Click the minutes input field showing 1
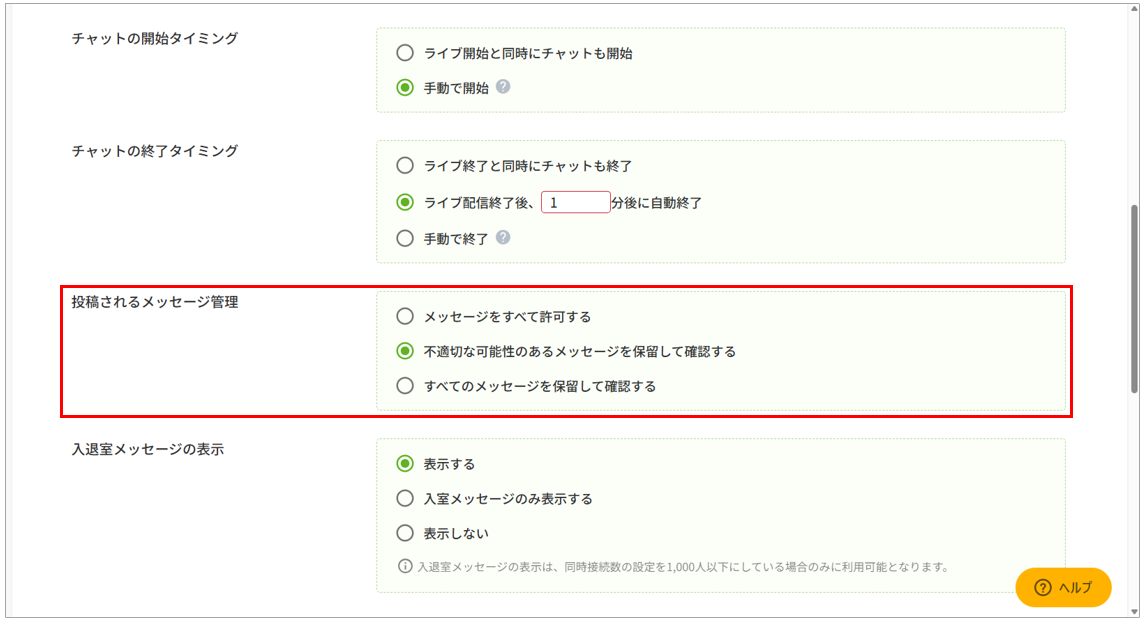The image size is (1144, 621). (576, 202)
